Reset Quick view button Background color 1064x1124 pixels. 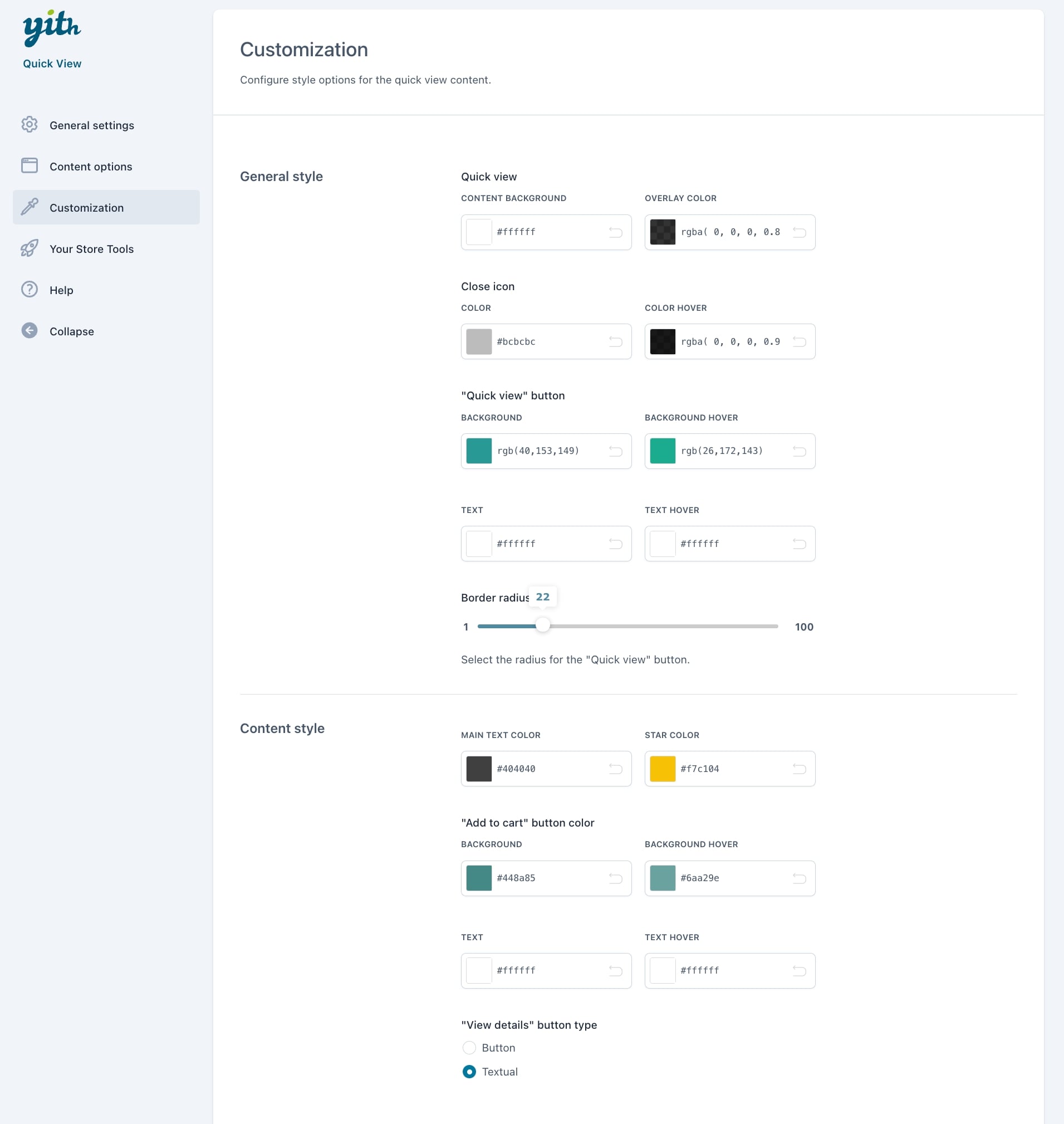coord(616,451)
